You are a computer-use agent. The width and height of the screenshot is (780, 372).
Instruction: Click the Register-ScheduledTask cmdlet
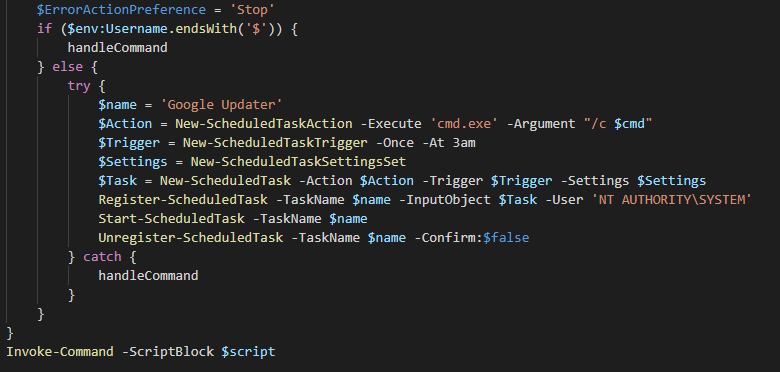(x=183, y=200)
